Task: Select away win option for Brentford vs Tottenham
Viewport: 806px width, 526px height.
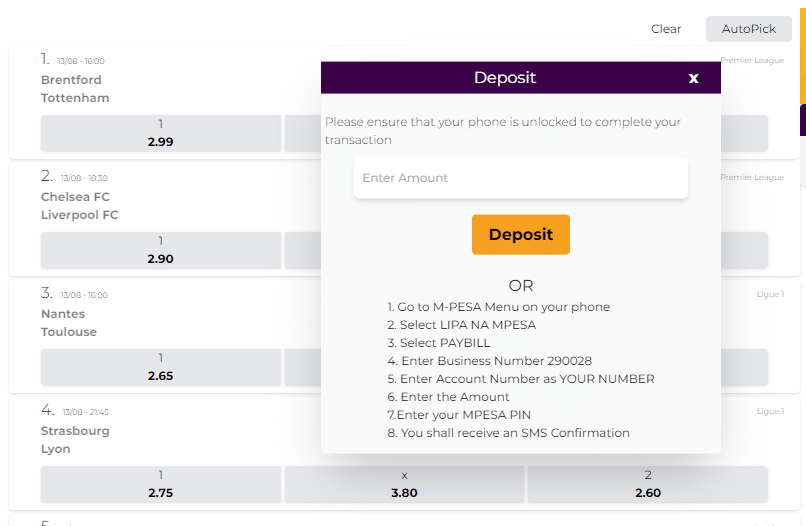Action: (744, 133)
